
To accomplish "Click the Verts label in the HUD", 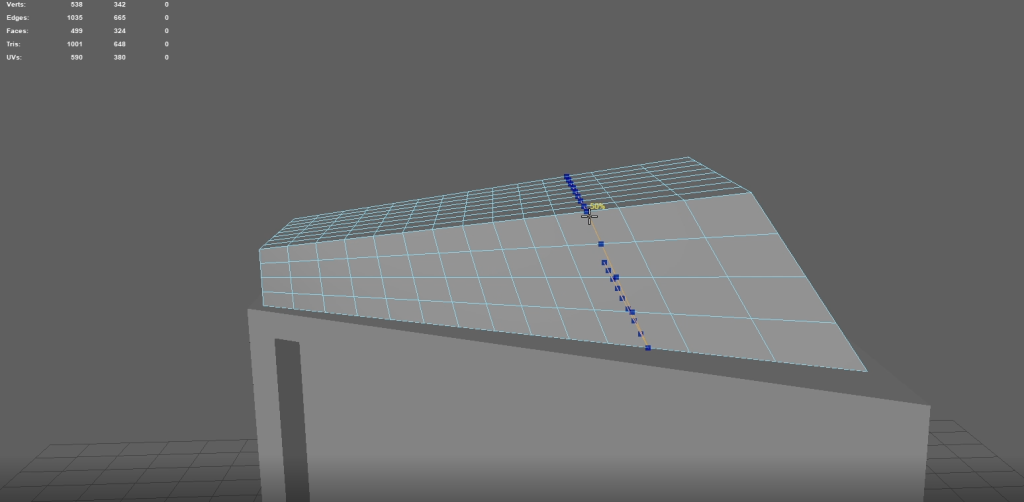I will pos(18,5).
